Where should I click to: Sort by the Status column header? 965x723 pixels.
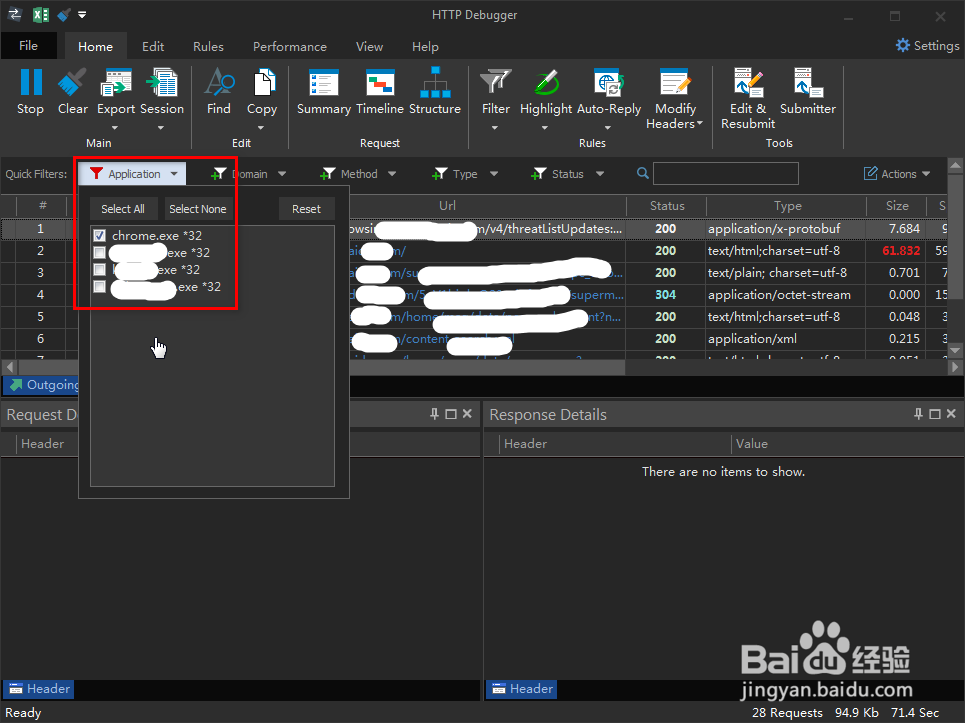(667, 206)
